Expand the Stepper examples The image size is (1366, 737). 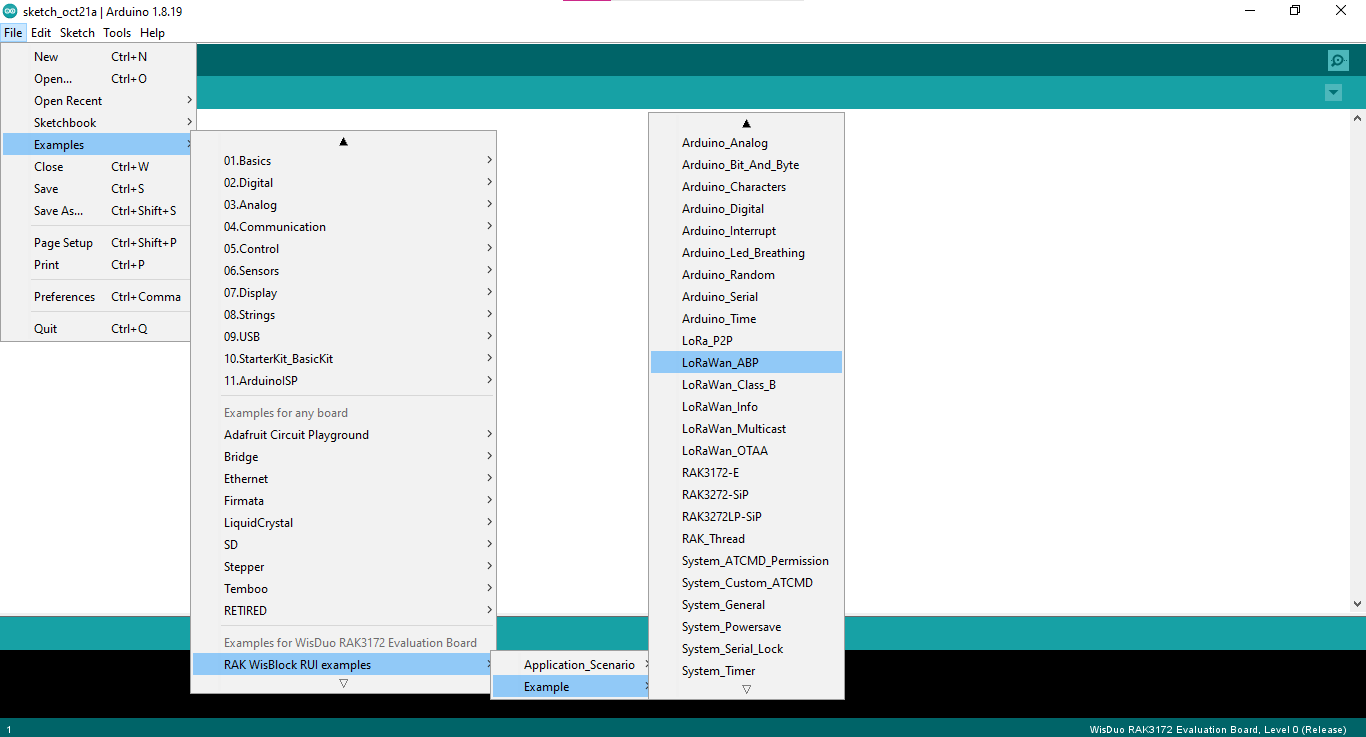[x=344, y=567]
